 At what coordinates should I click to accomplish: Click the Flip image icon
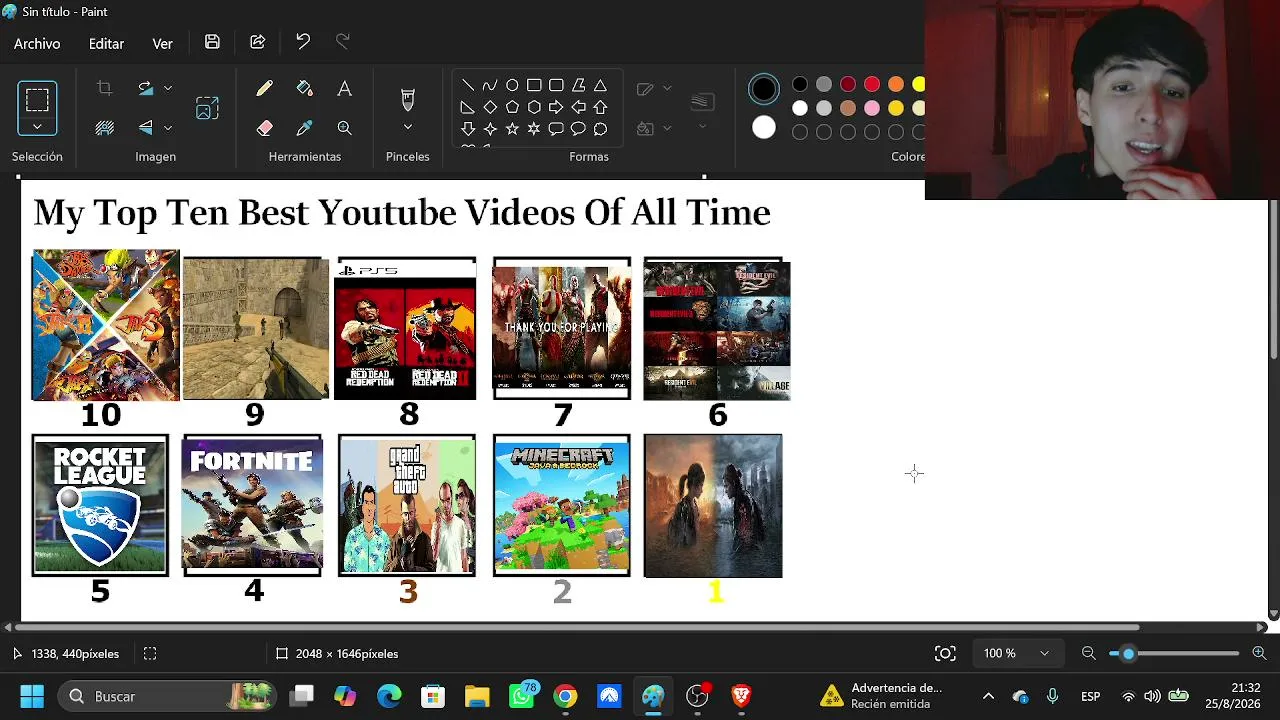(x=146, y=127)
